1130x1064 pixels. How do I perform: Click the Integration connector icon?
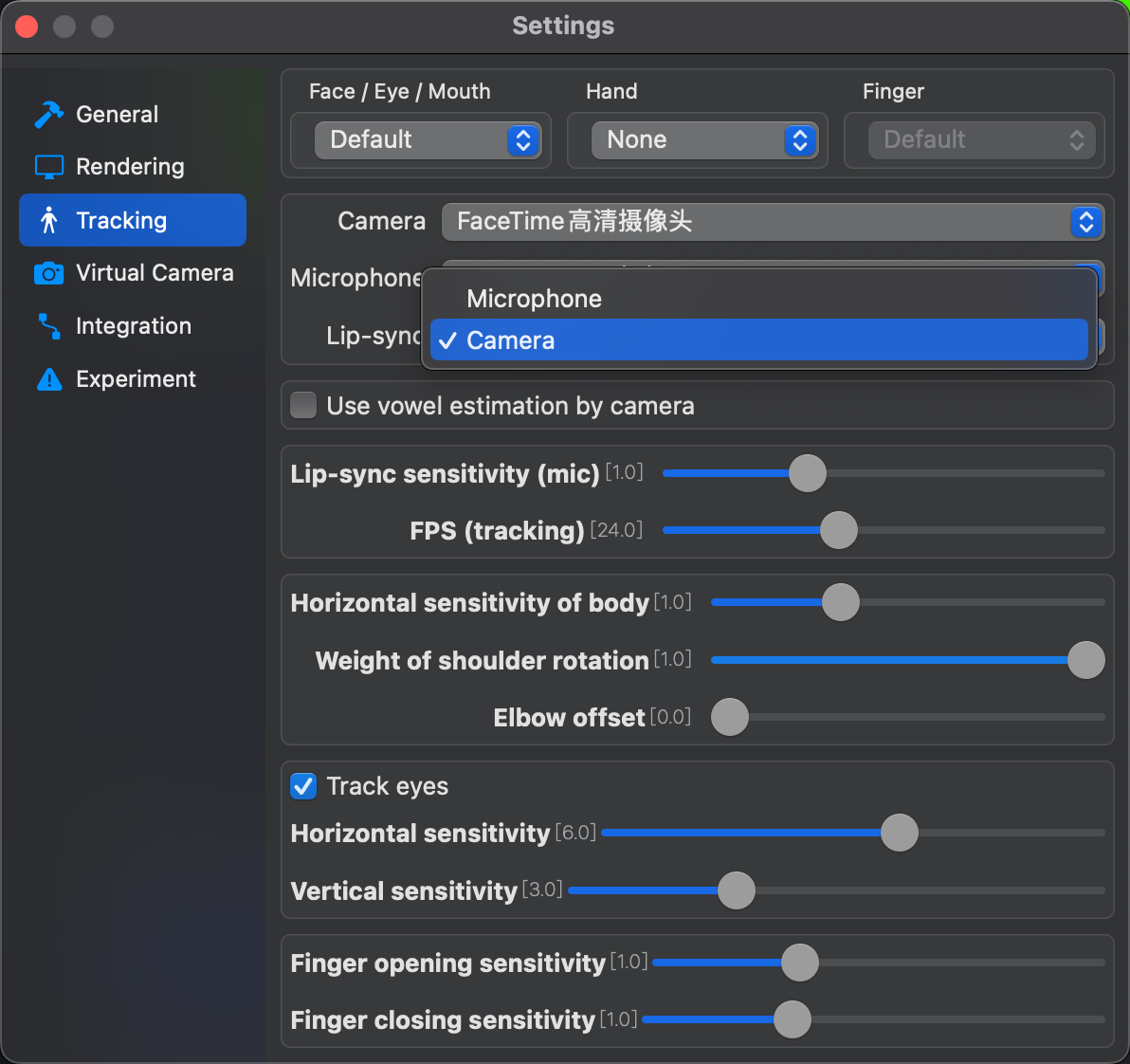pyautogui.click(x=48, y=326)
